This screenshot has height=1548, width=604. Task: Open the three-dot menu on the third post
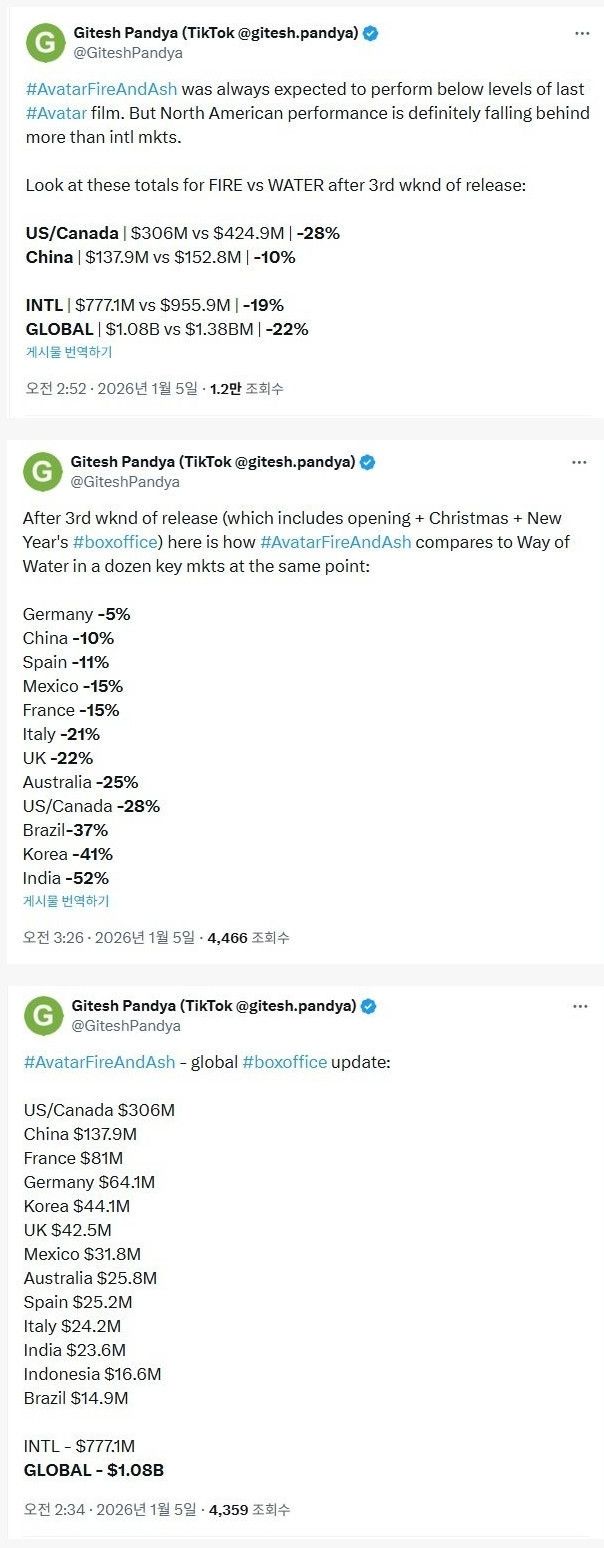pyautogui.click(x=579, y=1006)
